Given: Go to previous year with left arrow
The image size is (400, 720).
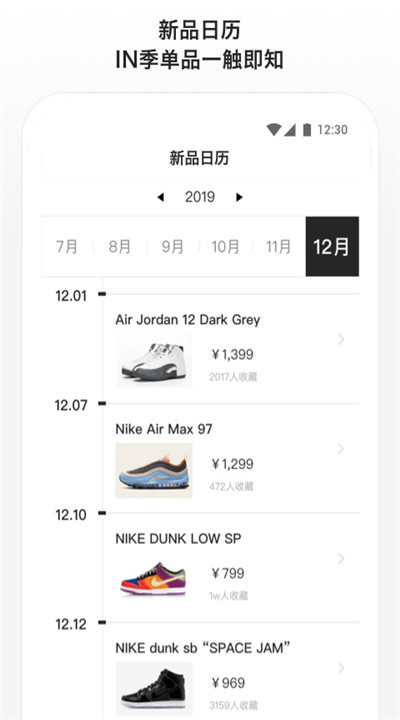Looking at the screenshot, I should 160,197.
